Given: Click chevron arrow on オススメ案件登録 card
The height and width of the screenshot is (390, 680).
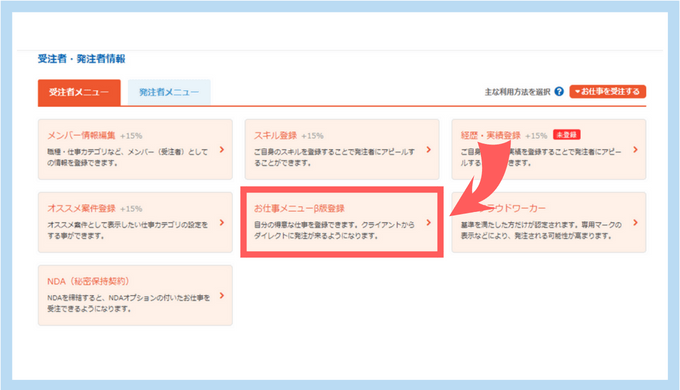Looking at the screenshot, I should (x=222, y=223).
